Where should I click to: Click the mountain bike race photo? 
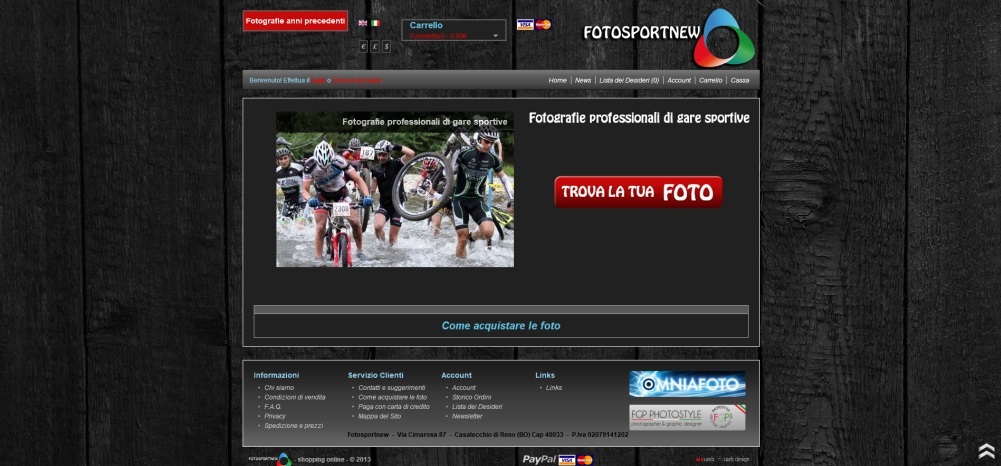tap(395, 190)
